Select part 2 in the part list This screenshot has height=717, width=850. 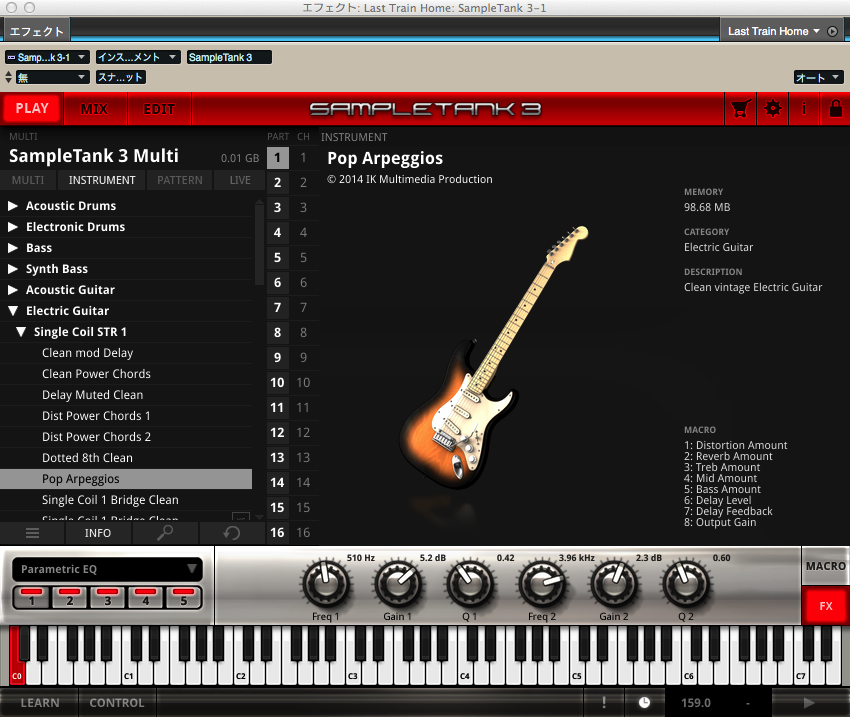click(x=278, y=183)
